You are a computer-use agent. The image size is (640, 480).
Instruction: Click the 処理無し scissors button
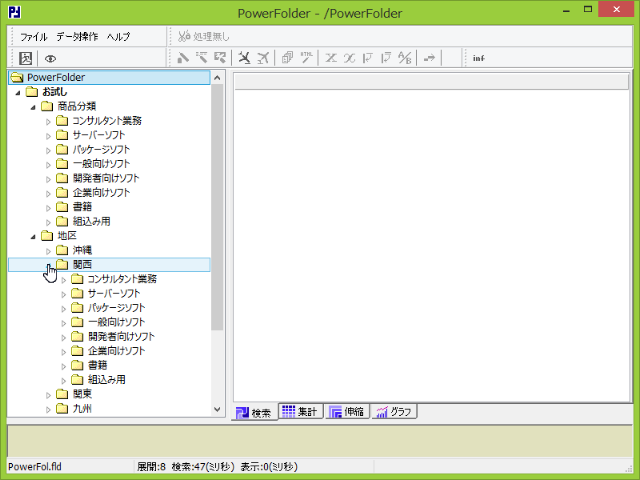pos(204,36)
